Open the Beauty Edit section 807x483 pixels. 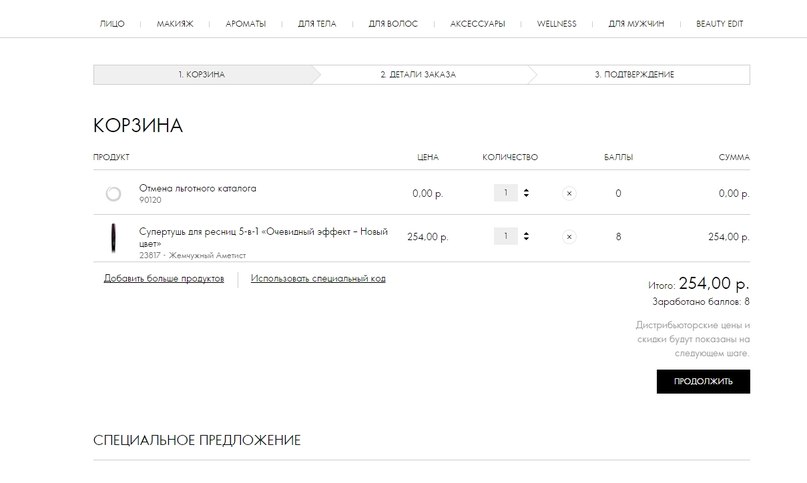click(720, 24)
